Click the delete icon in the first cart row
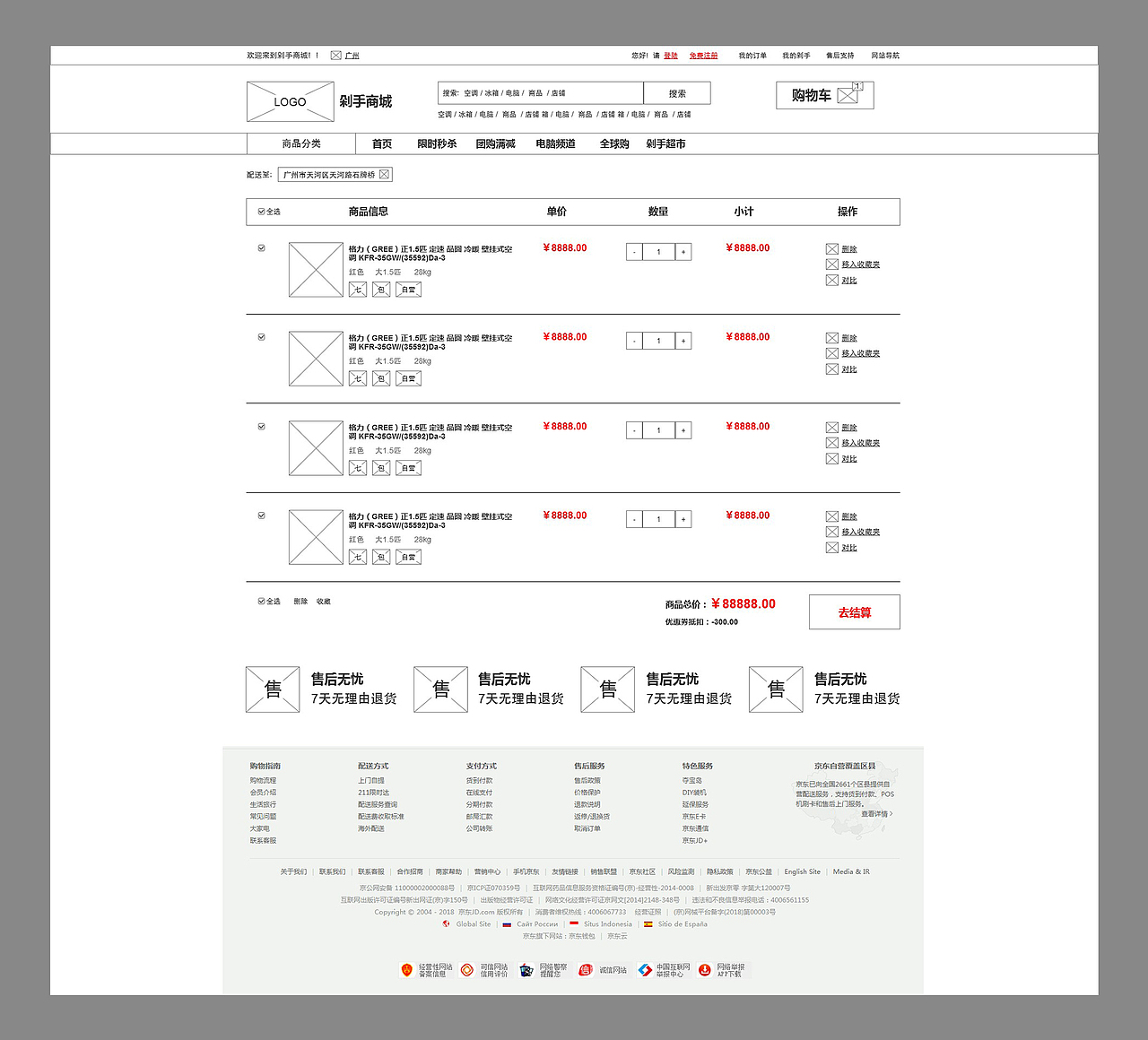 [x=832, y=249]
